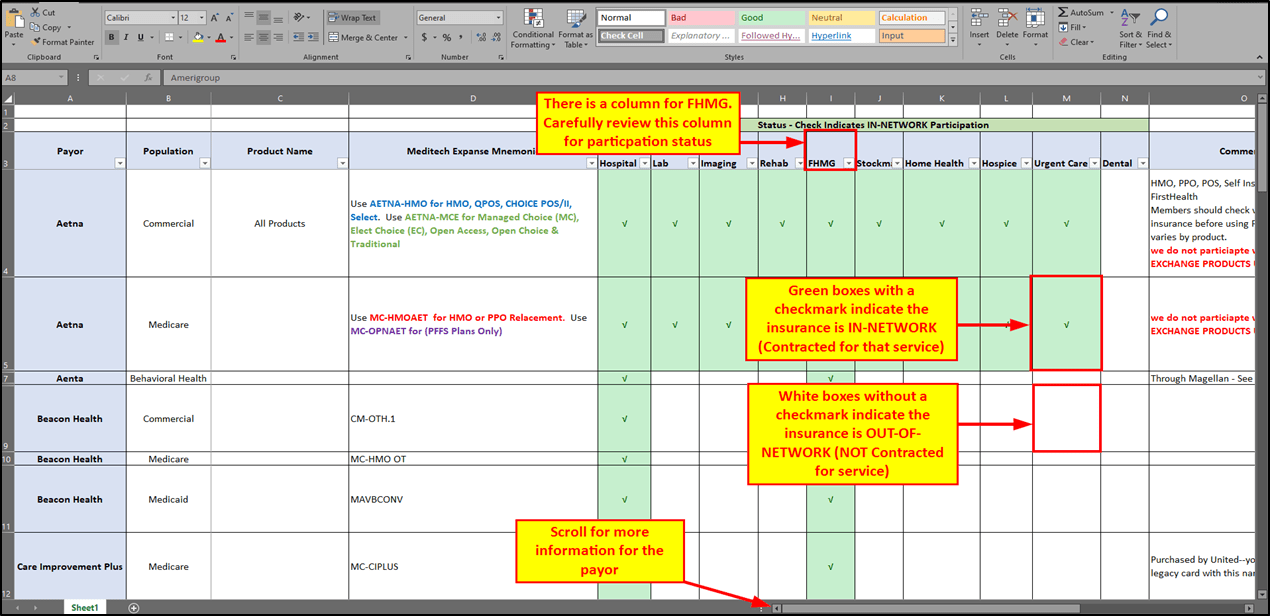Image resolution: width=1270 pixels, height=616 pixels.
Task: Collapse the ribbon with chevron
Action: pos(1259,57)
